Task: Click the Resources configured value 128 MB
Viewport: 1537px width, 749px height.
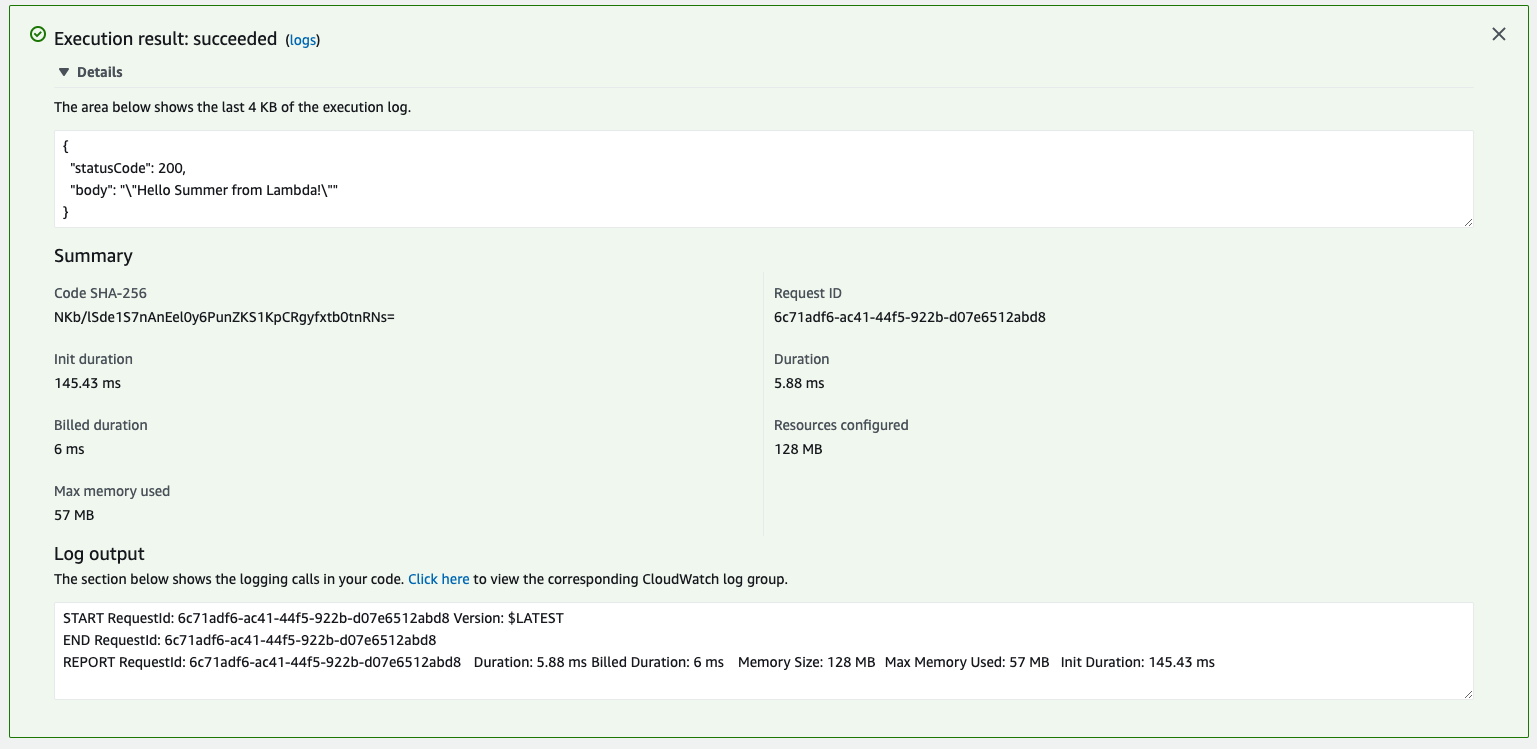Action: (x=798, y=449)
